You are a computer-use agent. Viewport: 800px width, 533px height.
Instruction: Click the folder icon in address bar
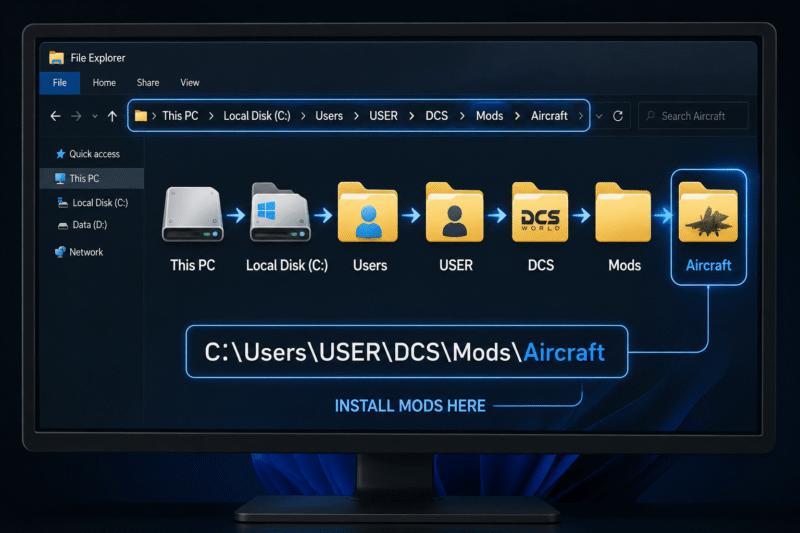(141, 116)
